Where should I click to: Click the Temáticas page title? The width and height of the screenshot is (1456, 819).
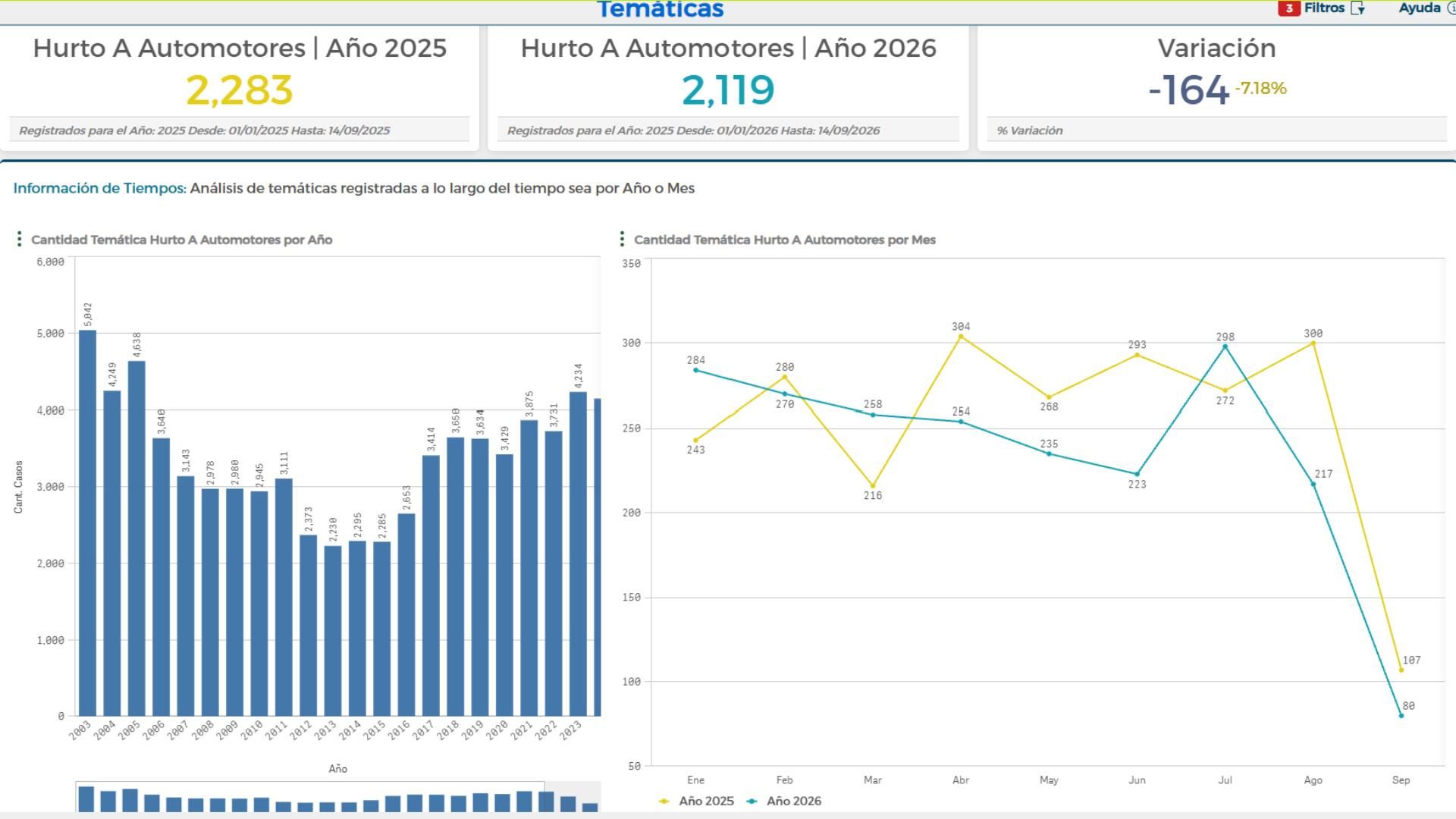coord(660,8)
